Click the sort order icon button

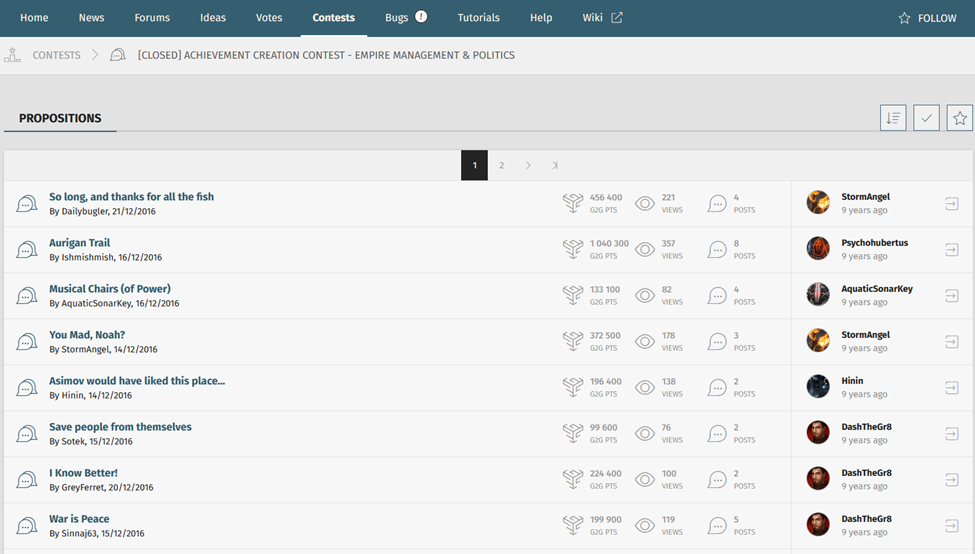click(893, 118)
